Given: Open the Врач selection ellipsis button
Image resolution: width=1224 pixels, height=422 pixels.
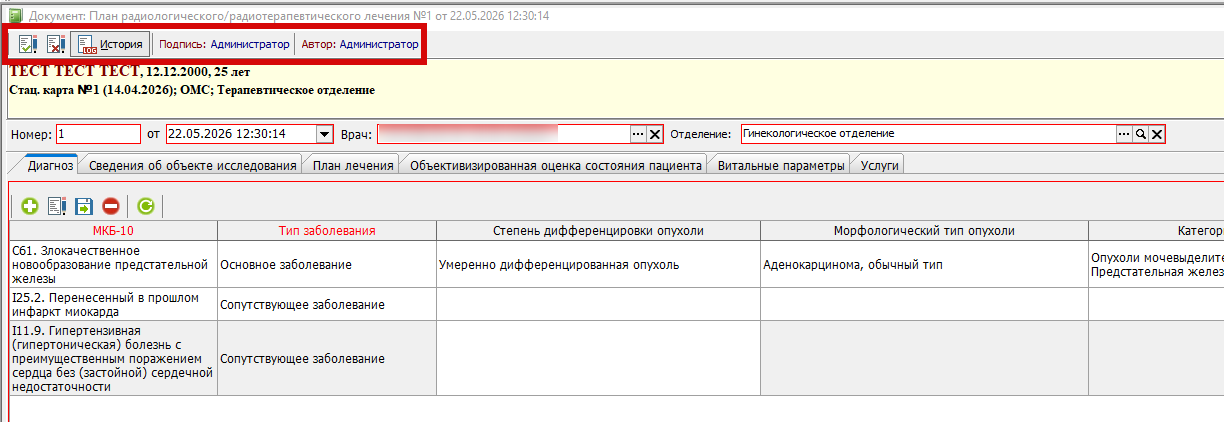Looking at the screenshot, I should [638, 134].
